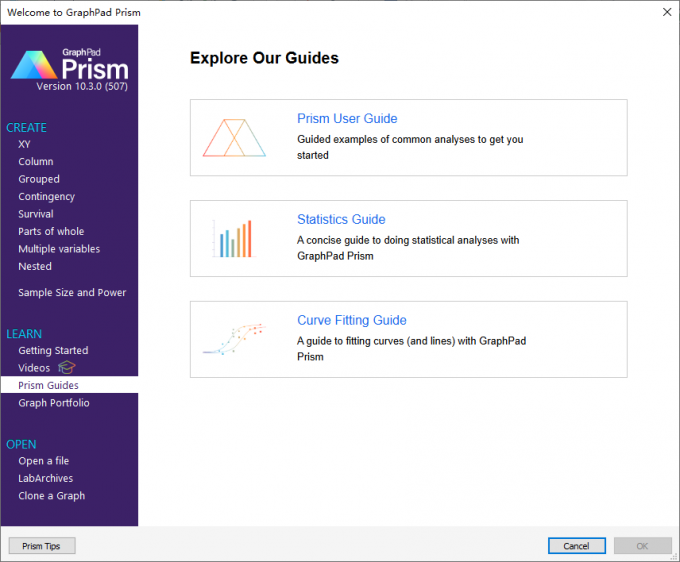Image resolution: width=680 pixels, height=562 pixels.
Task: Click the Prism User Guide triangle icon
Action: (234, 138)
